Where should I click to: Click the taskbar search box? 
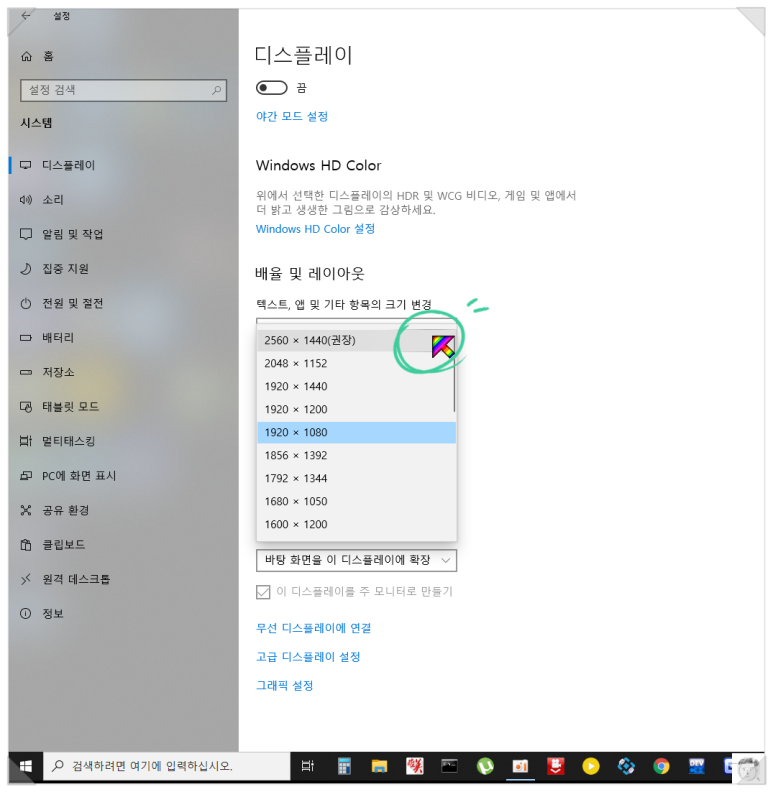167,766
